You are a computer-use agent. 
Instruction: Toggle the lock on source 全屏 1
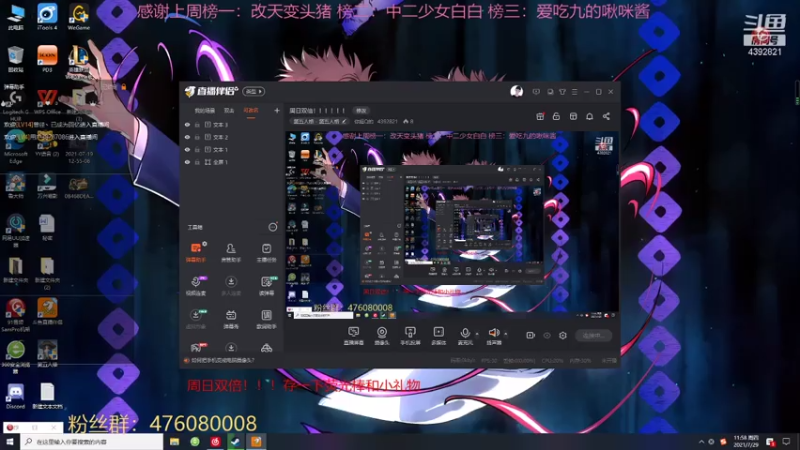(x=197, y=162)
